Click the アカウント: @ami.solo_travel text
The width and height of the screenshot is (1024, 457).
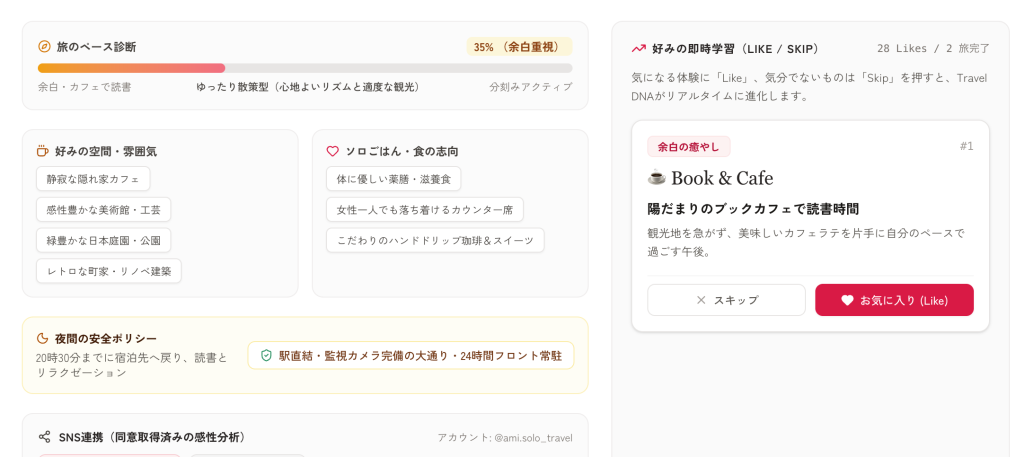point(505,437)
